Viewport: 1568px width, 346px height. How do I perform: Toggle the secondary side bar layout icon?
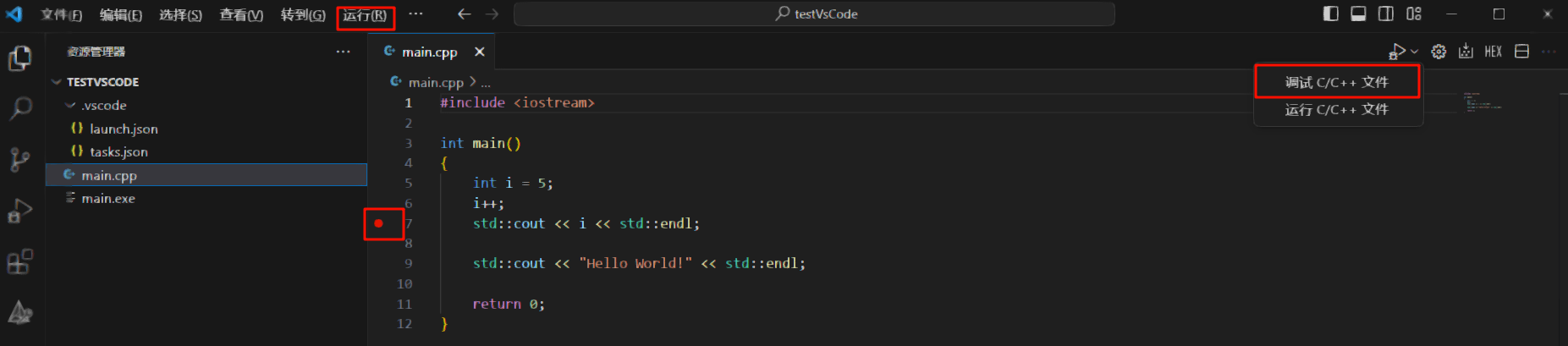tap(1386, 14)
